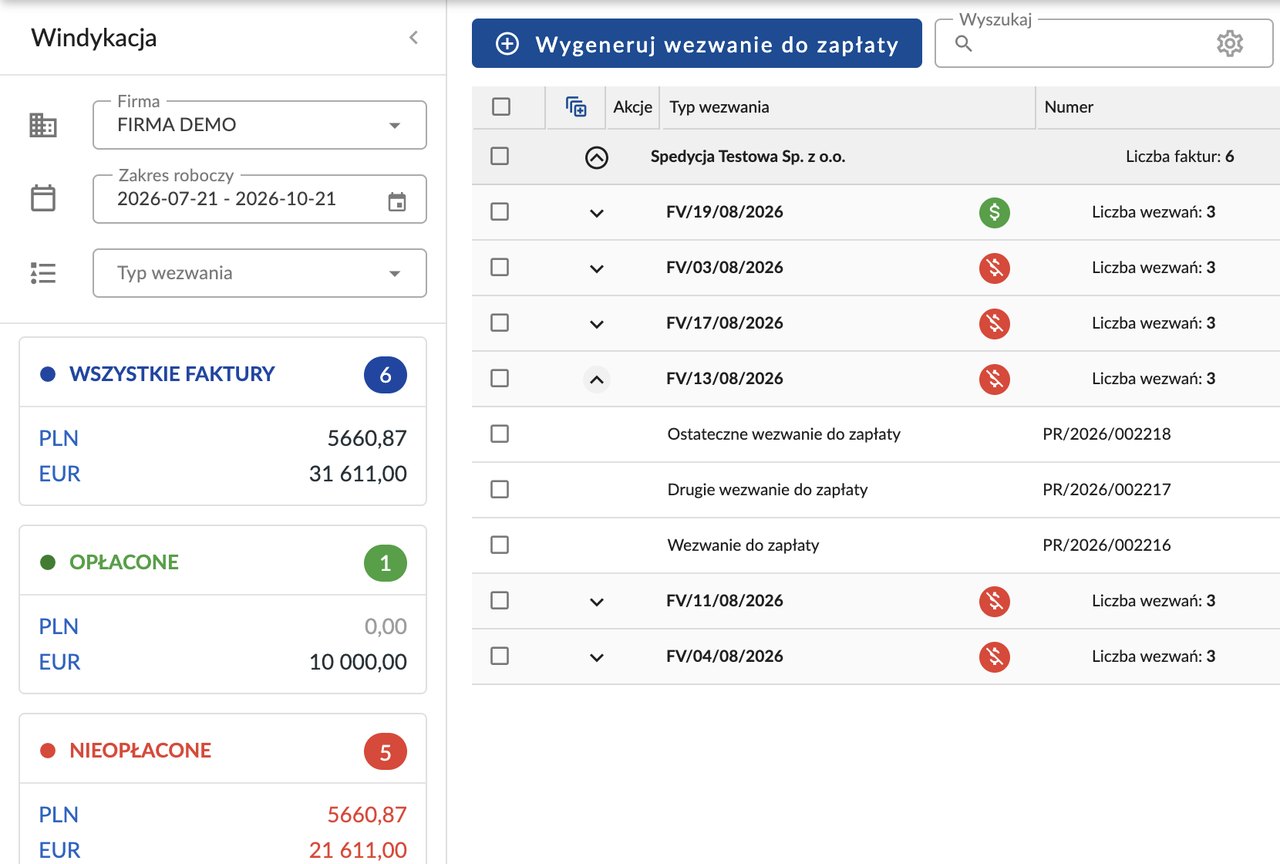This screenshot has width=1280, height=864.
Task: Click the calendar icon left of Zakres roboczy
Action: pos(43,198)
